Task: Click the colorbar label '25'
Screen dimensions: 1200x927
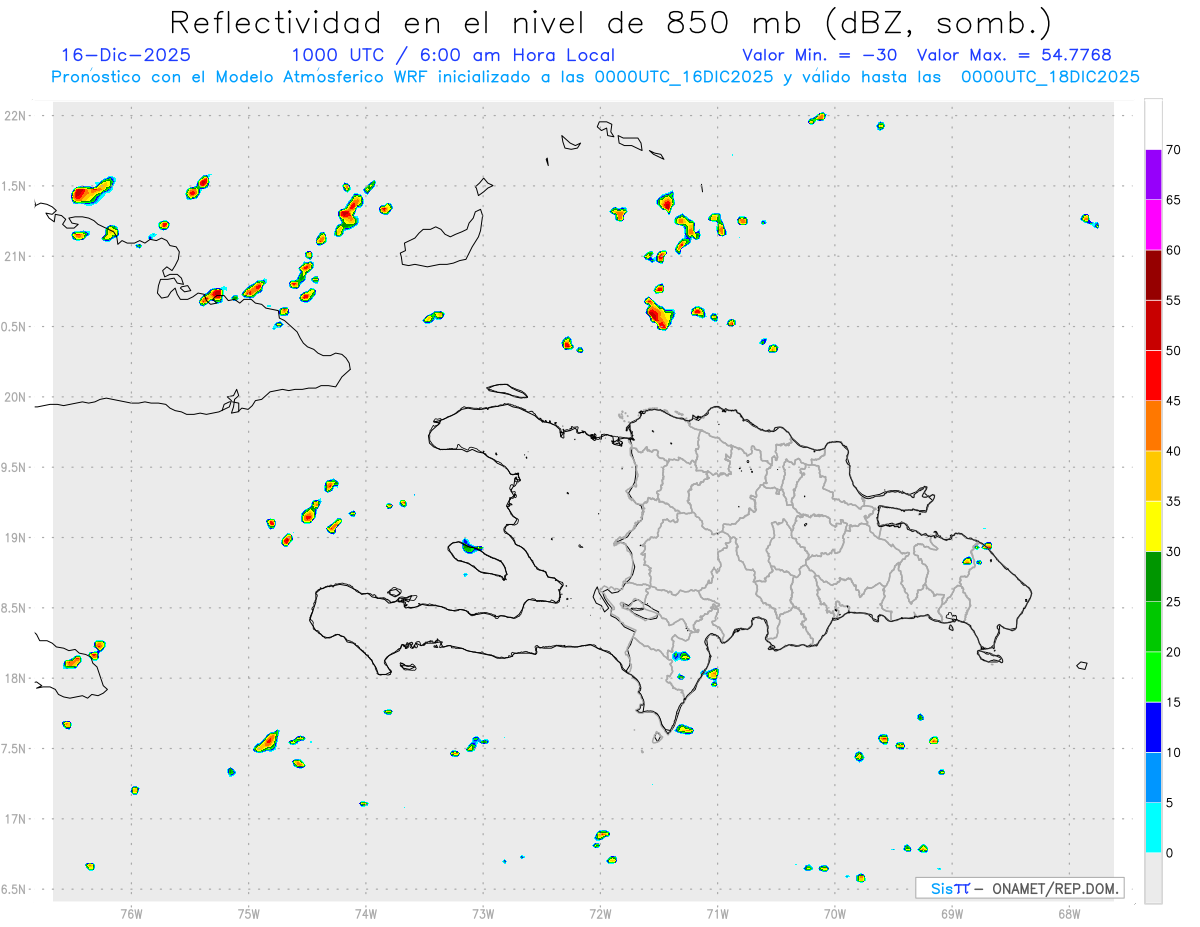Action: 1173,601
